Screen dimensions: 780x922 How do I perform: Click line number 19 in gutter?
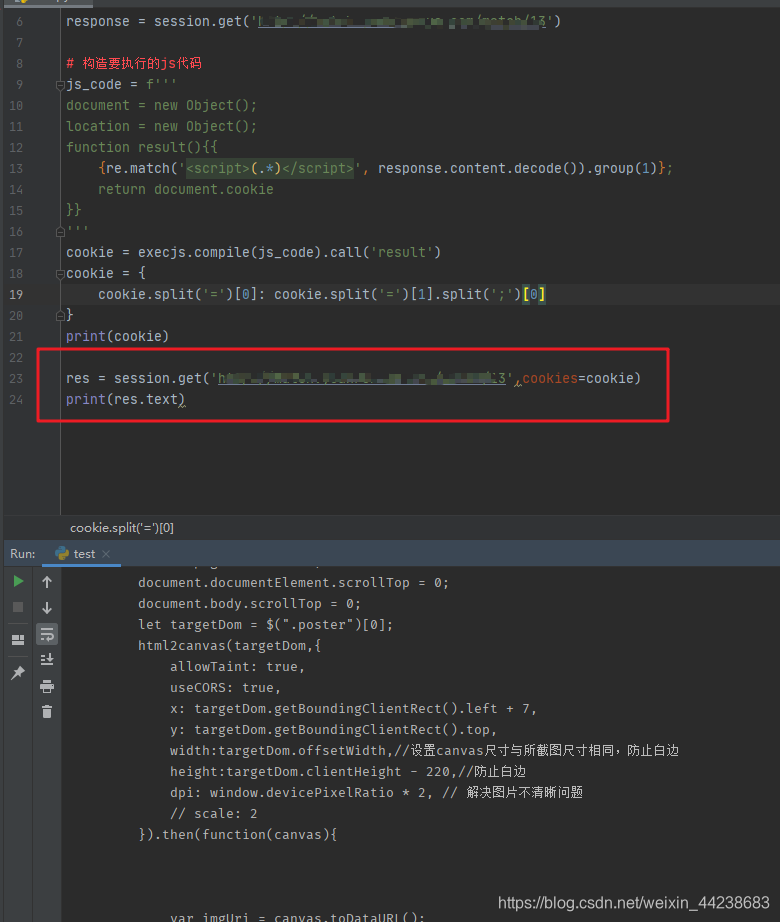(x=16, y=295)
